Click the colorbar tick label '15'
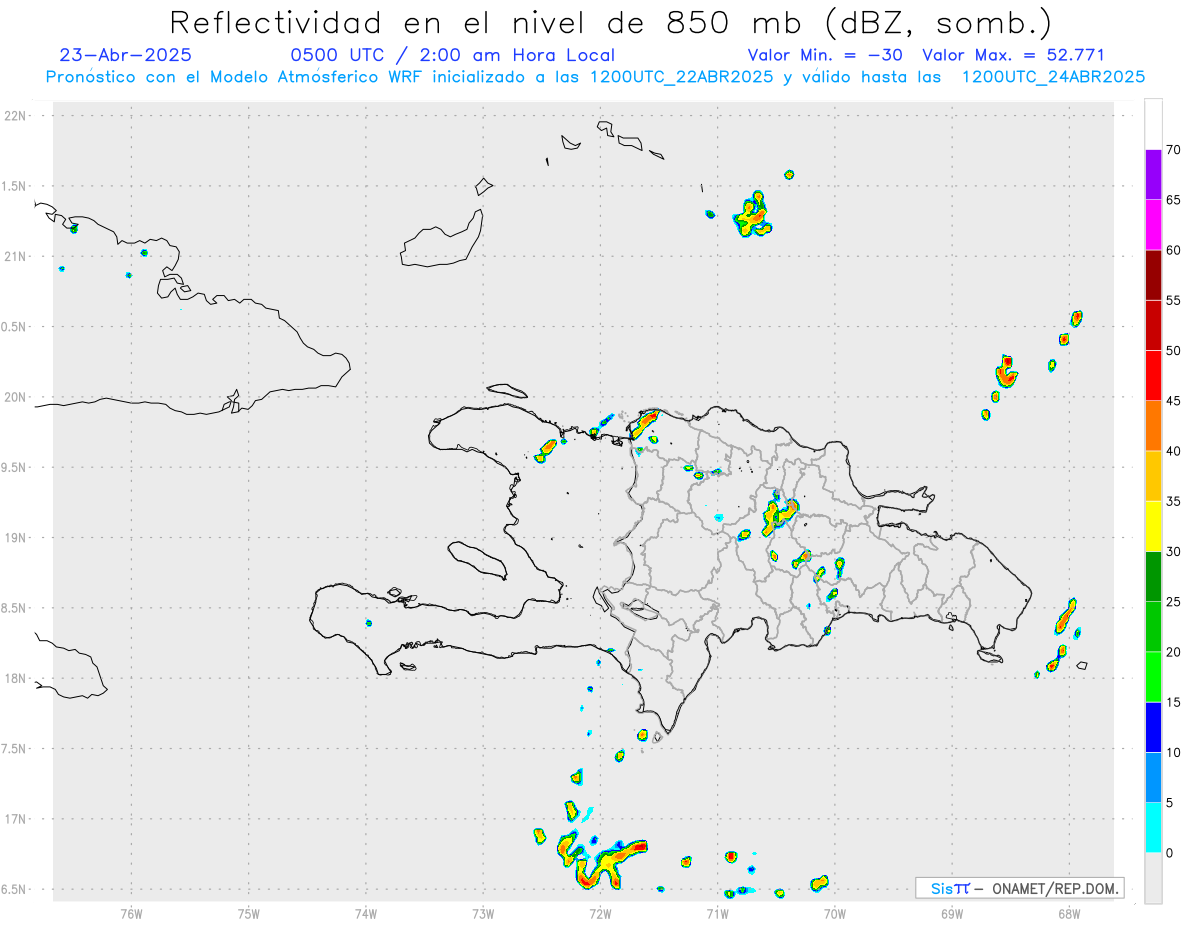The height and width of the screenshot is (927, 1200). tap(1174, 702)
